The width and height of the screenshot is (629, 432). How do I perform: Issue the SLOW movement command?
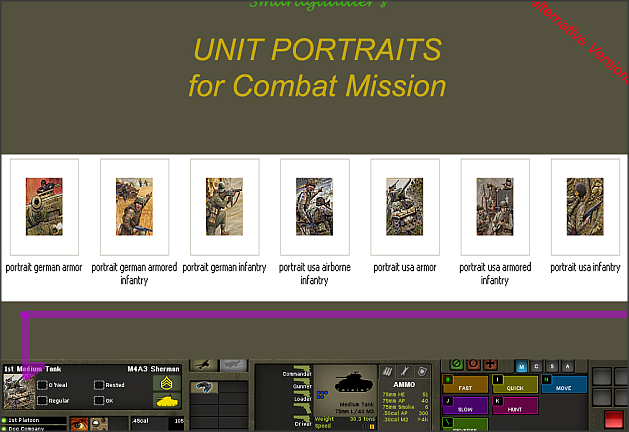pyautogui.click(x=465, y=406)
